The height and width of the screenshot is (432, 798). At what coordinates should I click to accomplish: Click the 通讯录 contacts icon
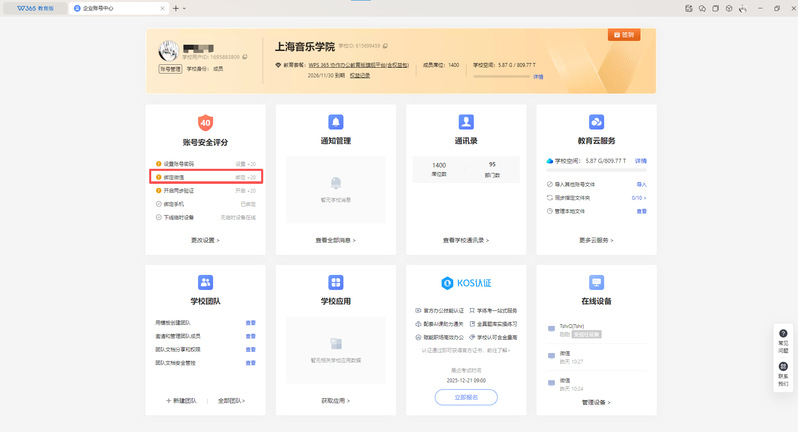tap(466, 122)
